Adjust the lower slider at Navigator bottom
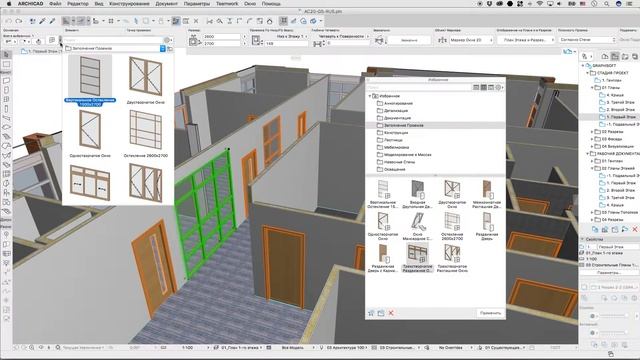This screenshot has height=360, width=640. click(614, 332)
